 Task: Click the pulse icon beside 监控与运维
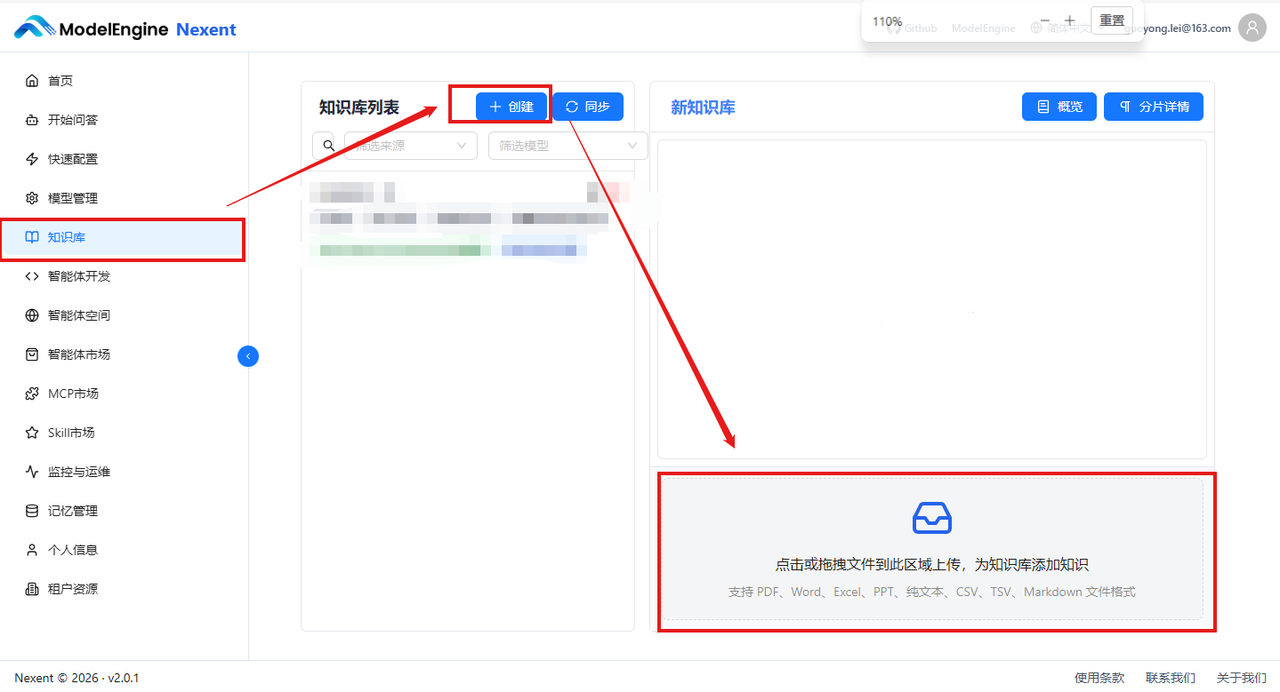(x=32, y=471)
